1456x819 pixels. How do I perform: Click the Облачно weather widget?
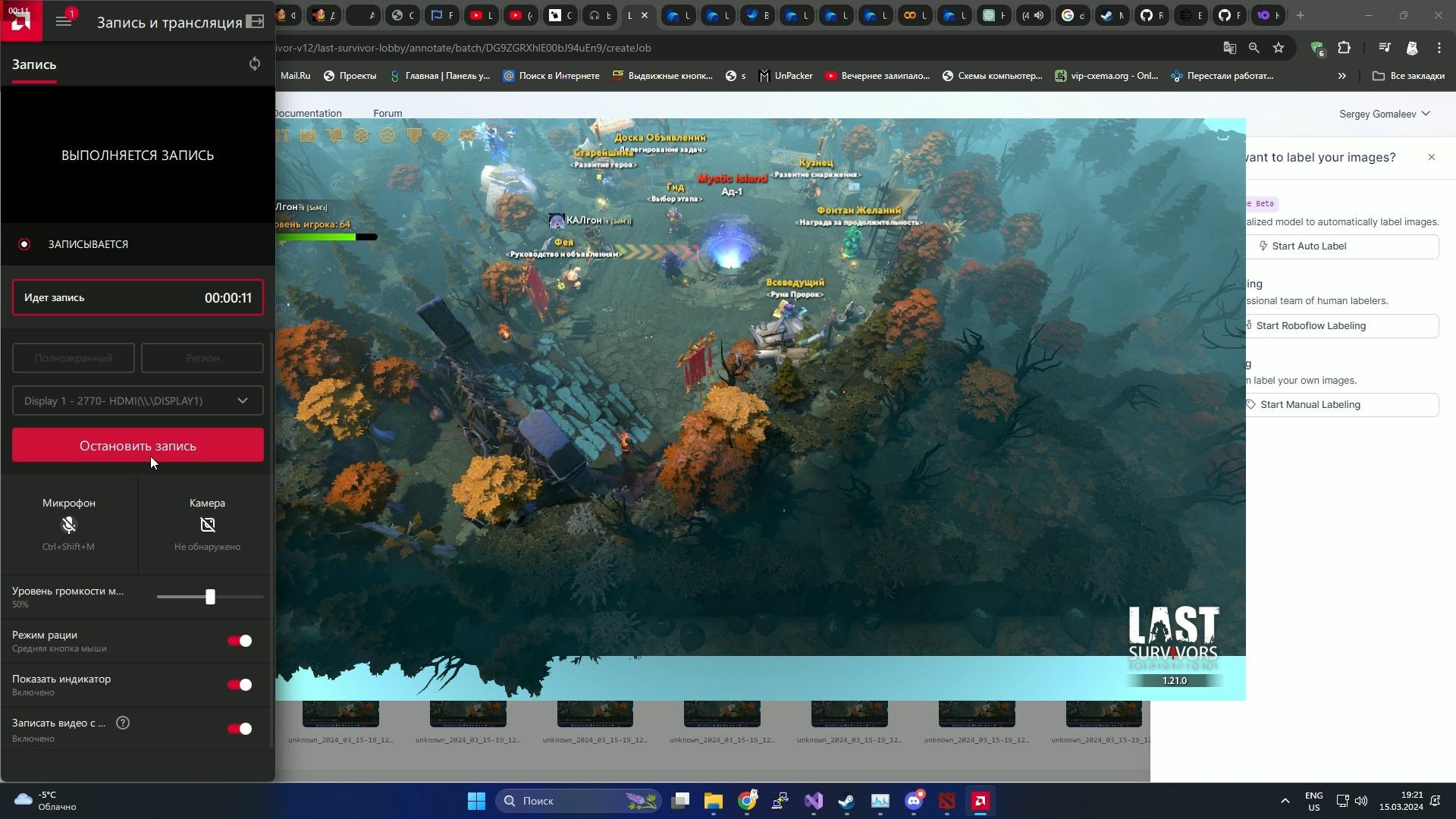[x=45, y=801]
